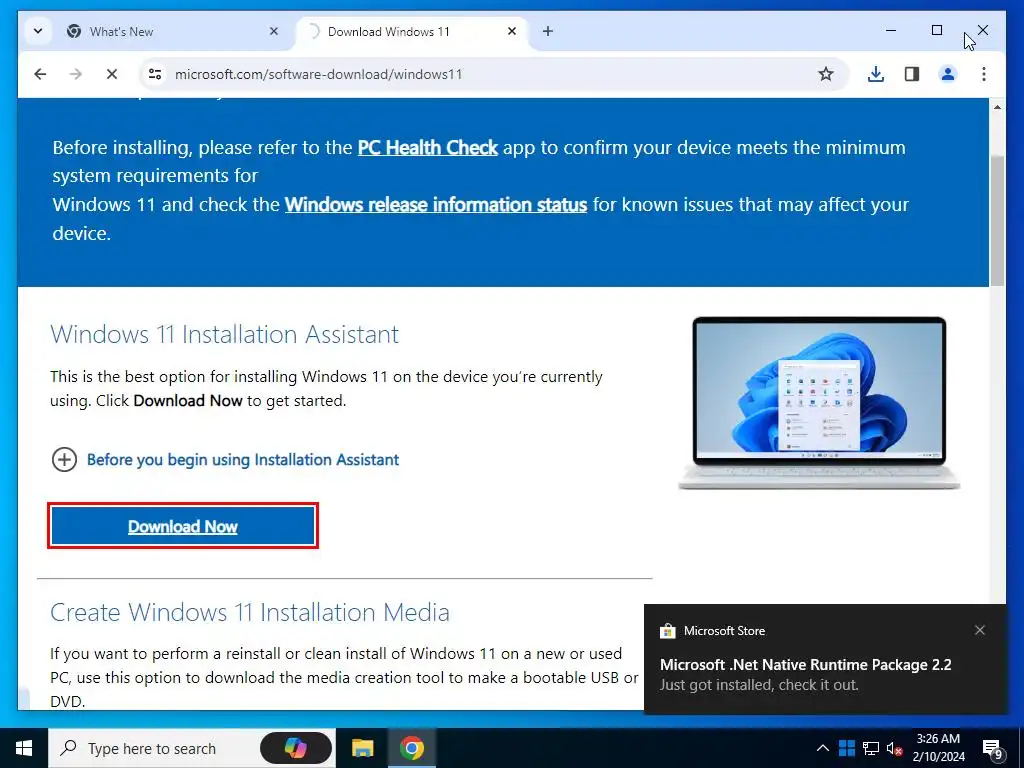Viewport: 1024px width, 768px height.
Task: Minimize the Chrome window
Action: tap(891, 30)
